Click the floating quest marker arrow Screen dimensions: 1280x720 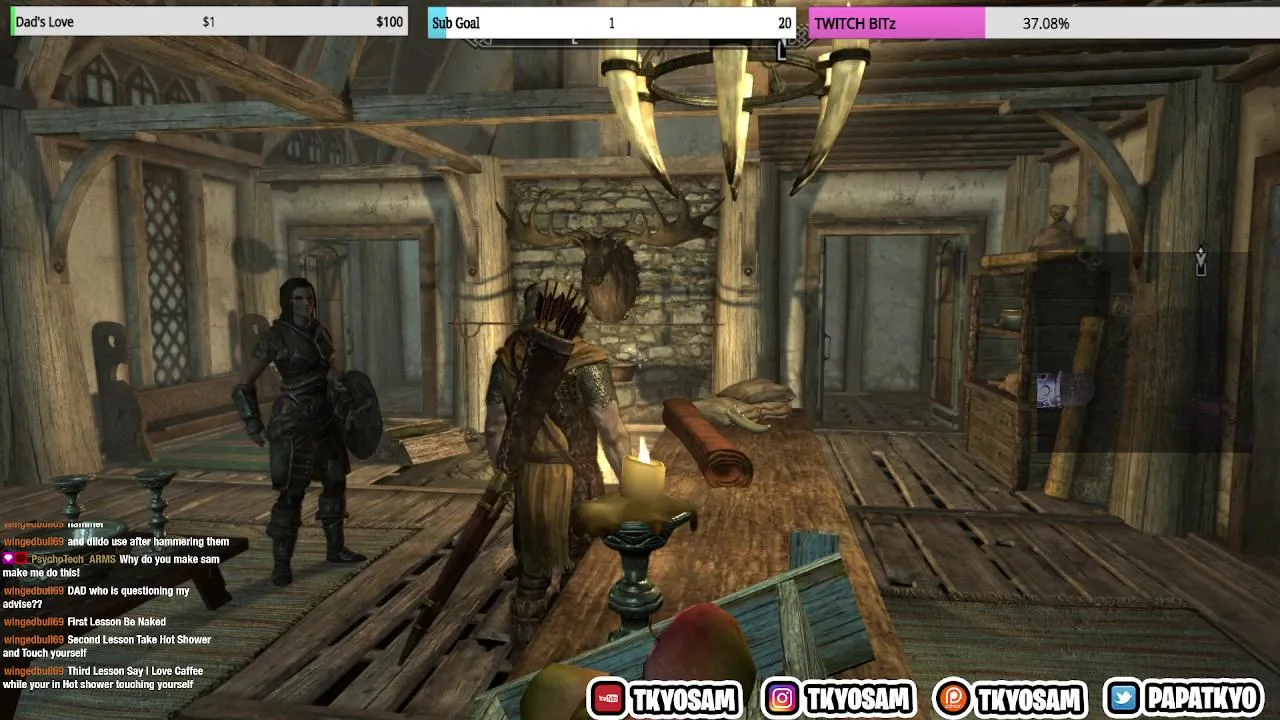click(1201, 260)
